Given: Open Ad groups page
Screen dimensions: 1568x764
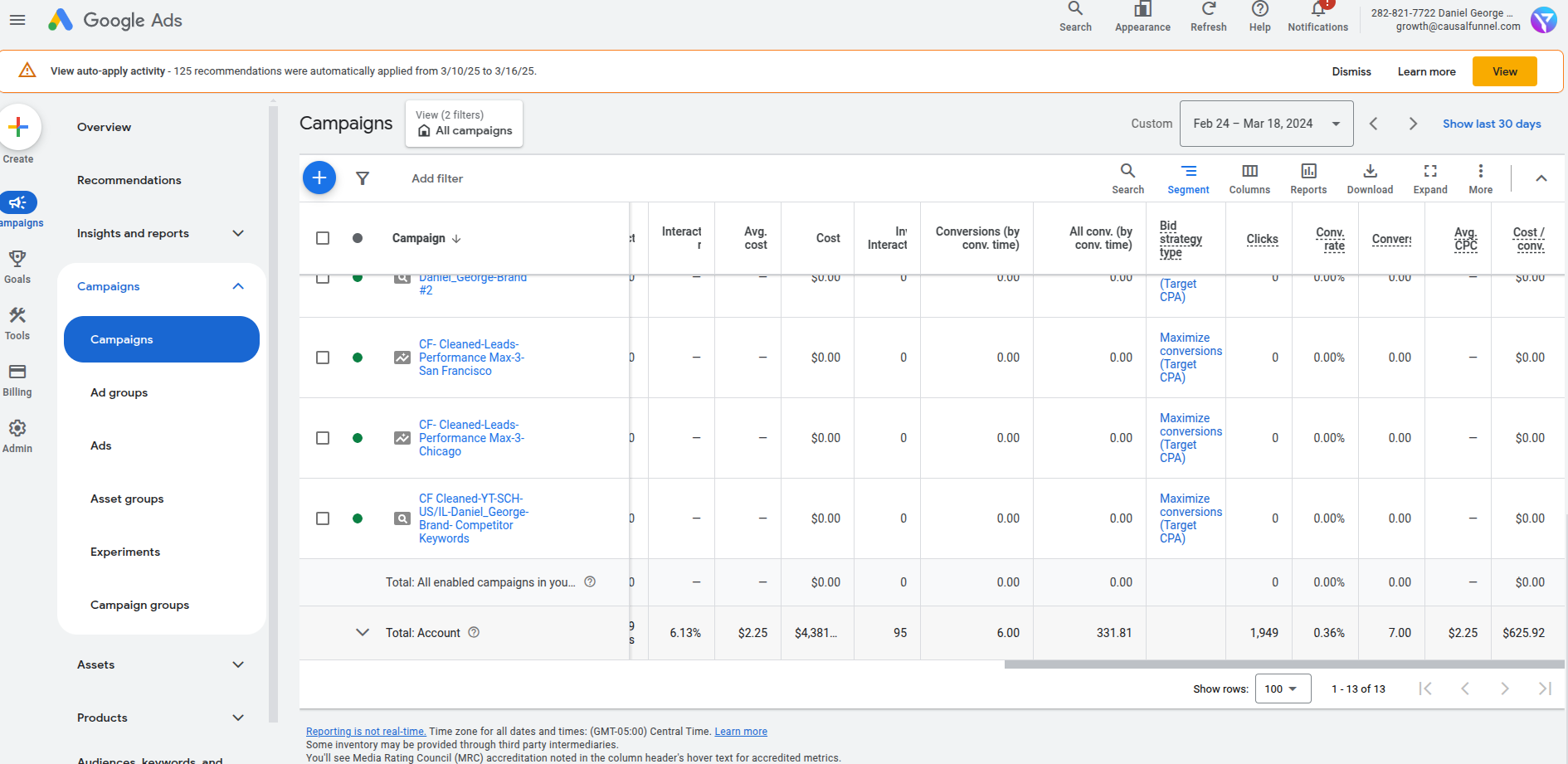Looking at the screenshot, I should click(x=119, y=392).
